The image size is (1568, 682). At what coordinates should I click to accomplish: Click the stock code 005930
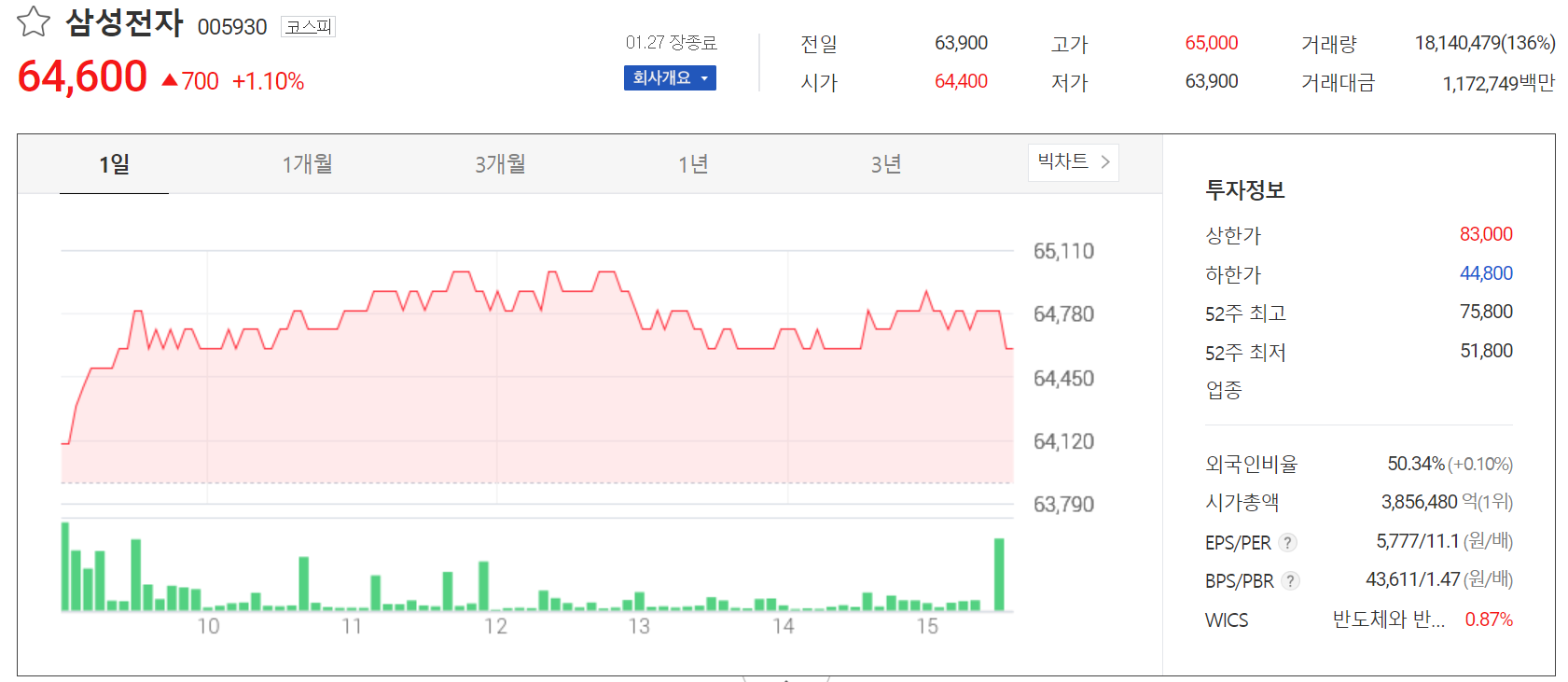click(232, 27)
